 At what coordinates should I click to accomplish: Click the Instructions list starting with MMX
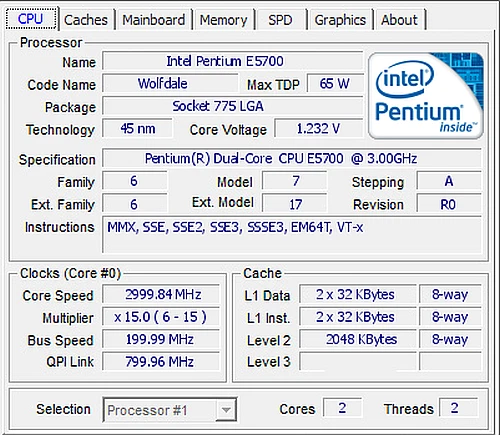292,235
